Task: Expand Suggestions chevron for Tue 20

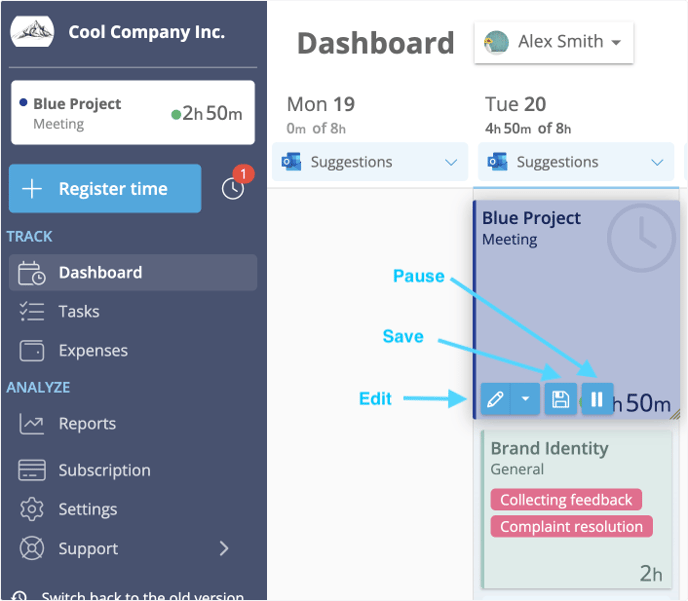Action: (x=657, y=162)
